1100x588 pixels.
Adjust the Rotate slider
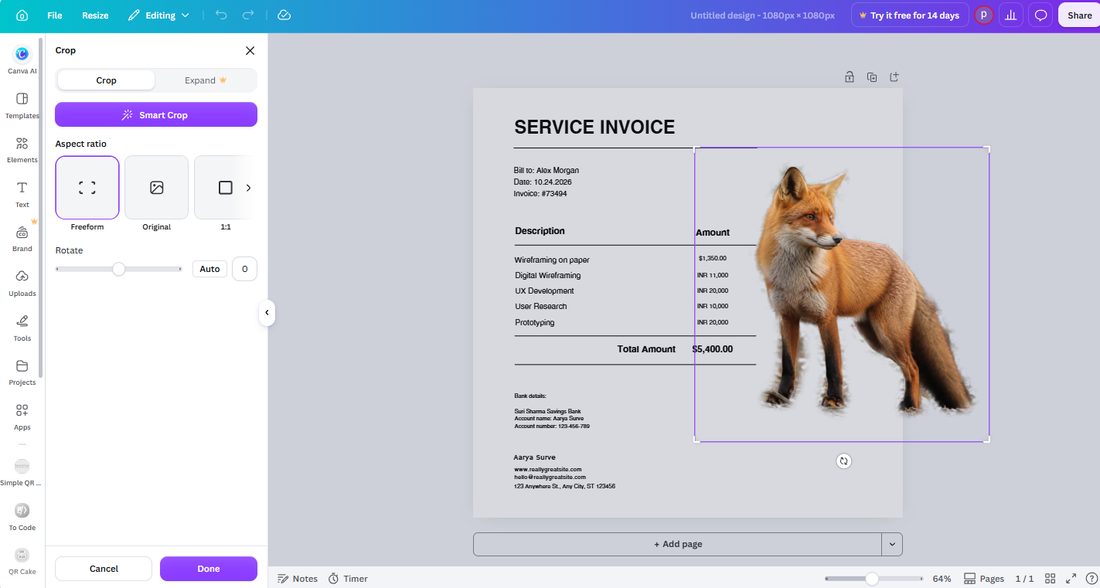(119, 269)
